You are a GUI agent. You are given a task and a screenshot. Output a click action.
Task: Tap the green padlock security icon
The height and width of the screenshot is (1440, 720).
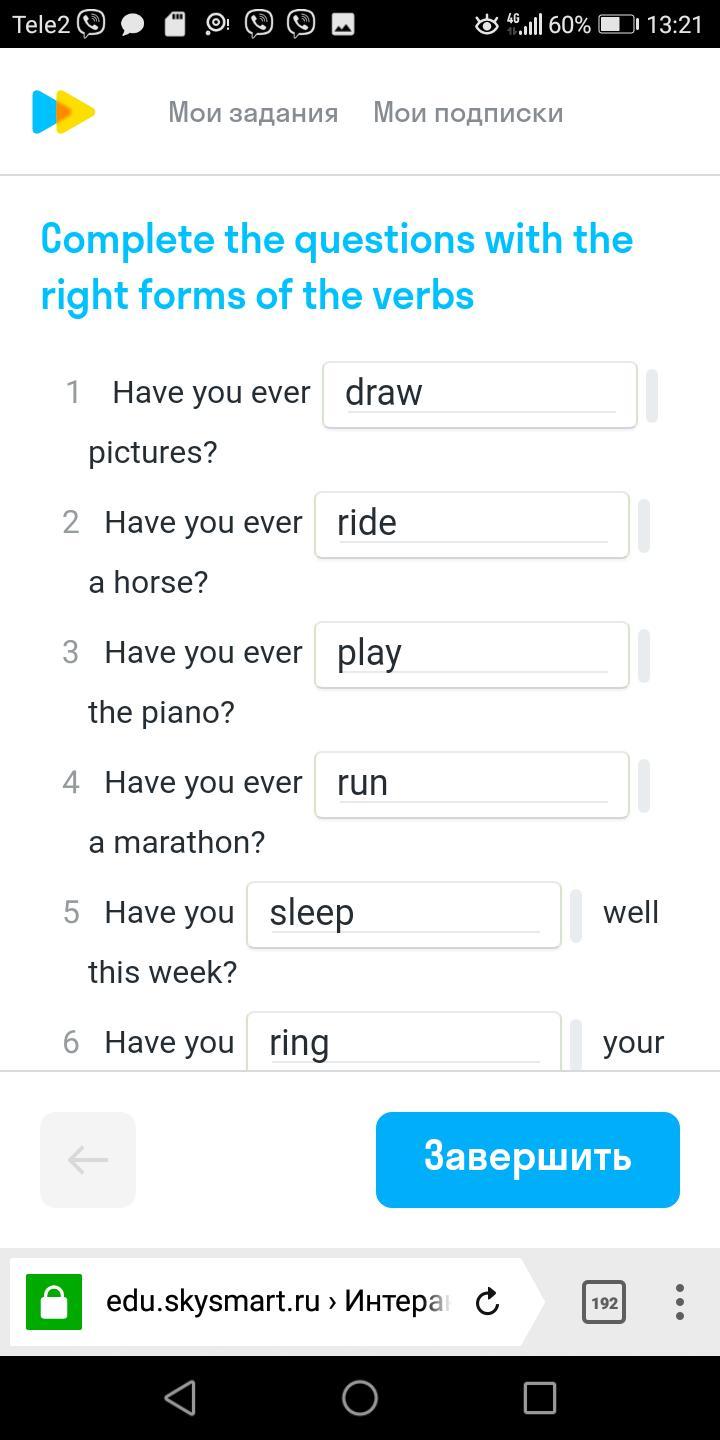click(54, 1302)
